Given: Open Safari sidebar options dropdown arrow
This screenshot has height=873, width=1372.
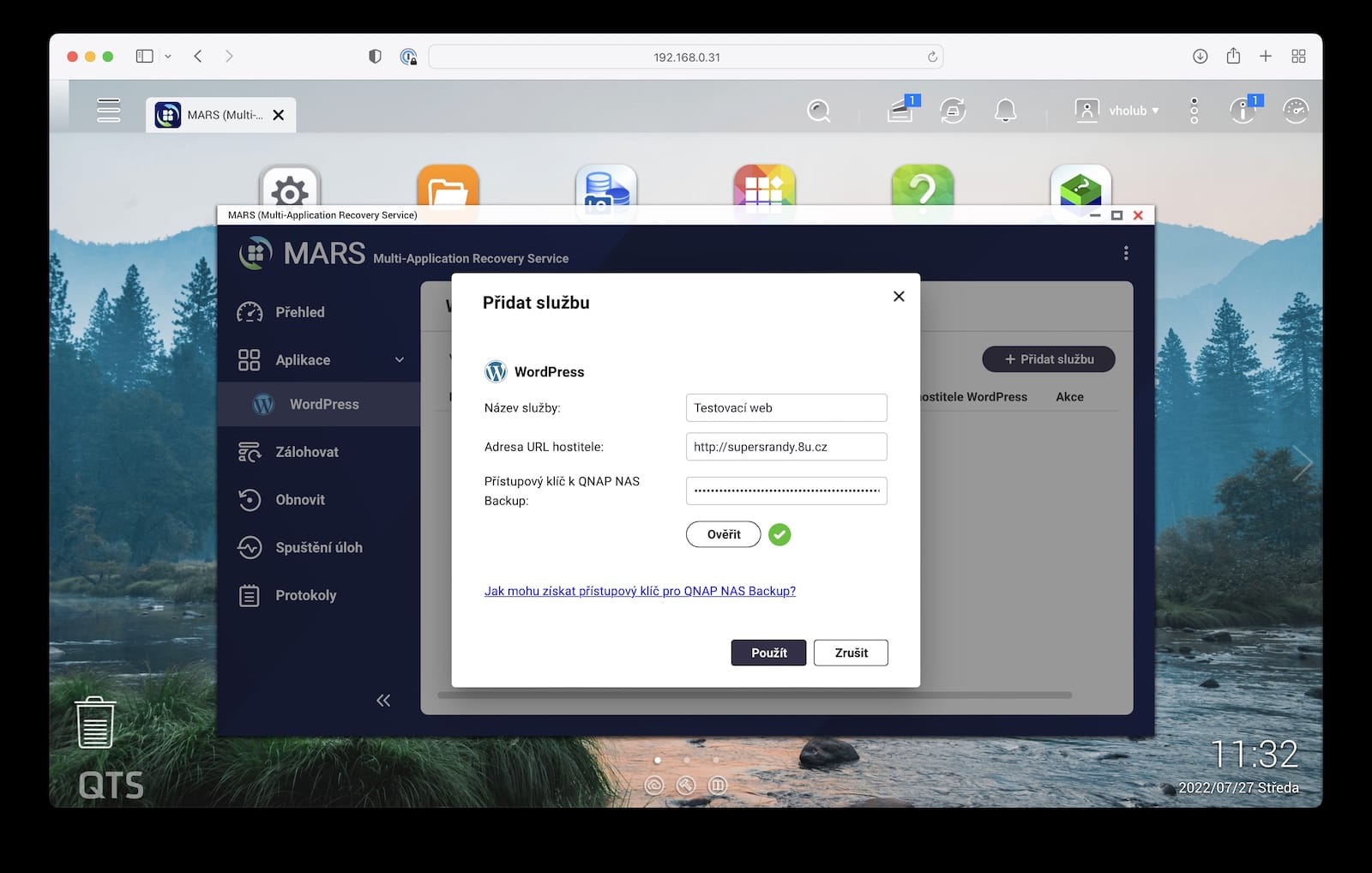Looking at the screenshot, I should pos(168,57).
